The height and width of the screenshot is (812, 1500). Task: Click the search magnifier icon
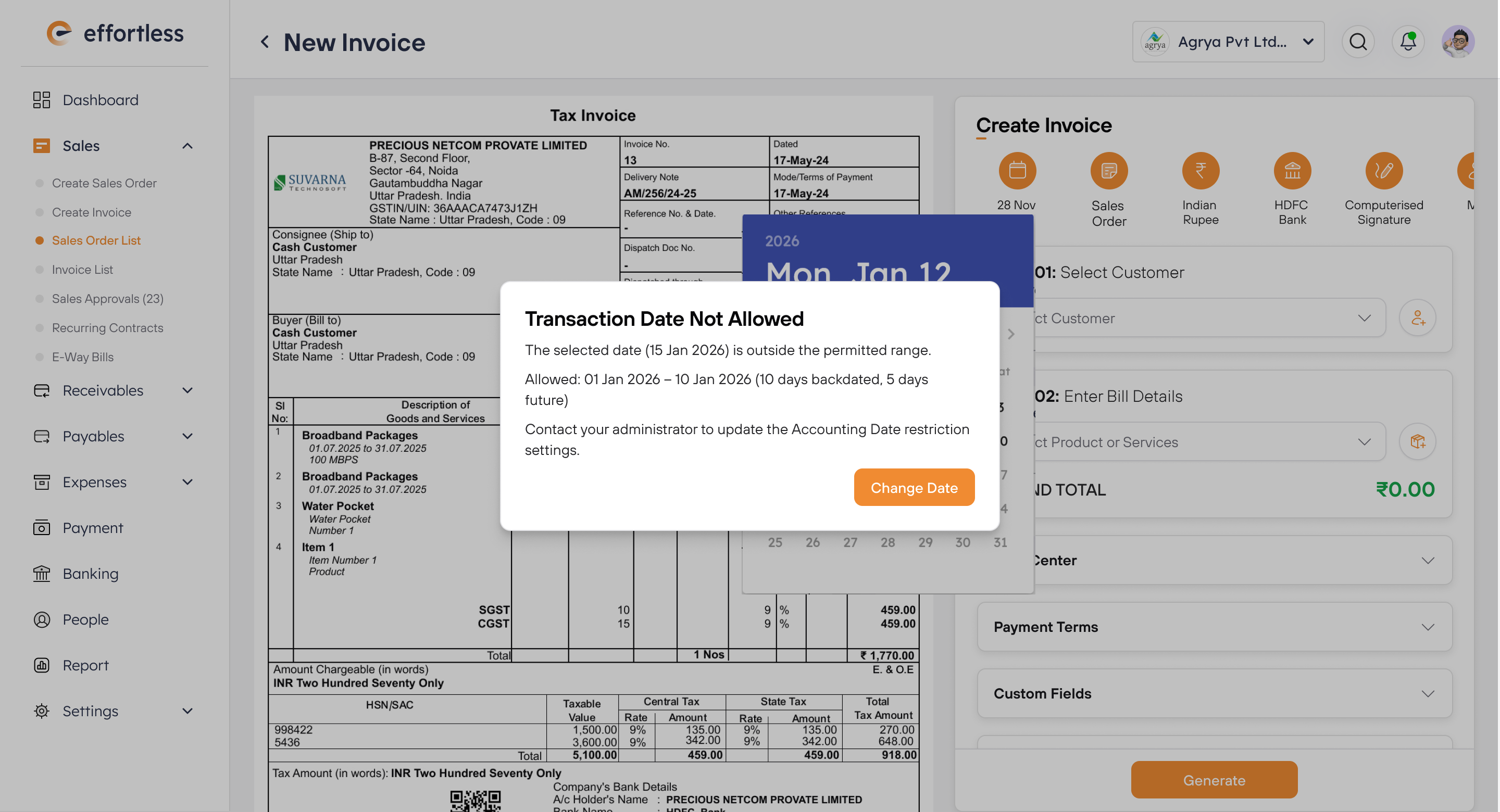(x=1357, y=41)
